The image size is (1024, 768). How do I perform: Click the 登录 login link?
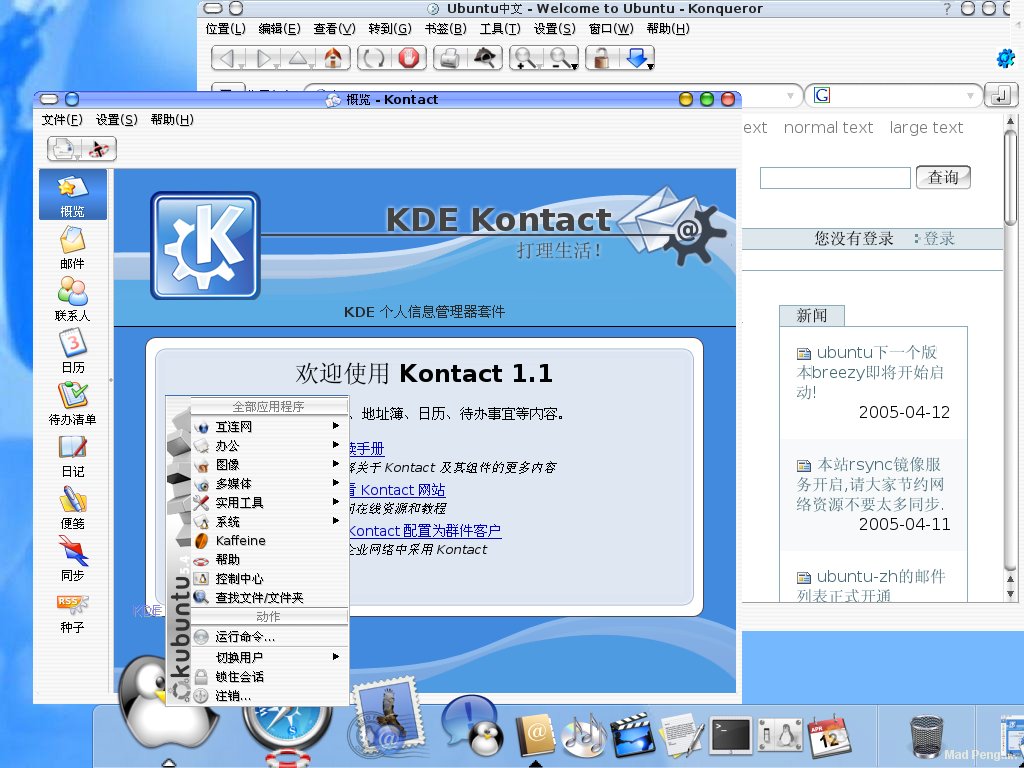click(x=938, y=239)
